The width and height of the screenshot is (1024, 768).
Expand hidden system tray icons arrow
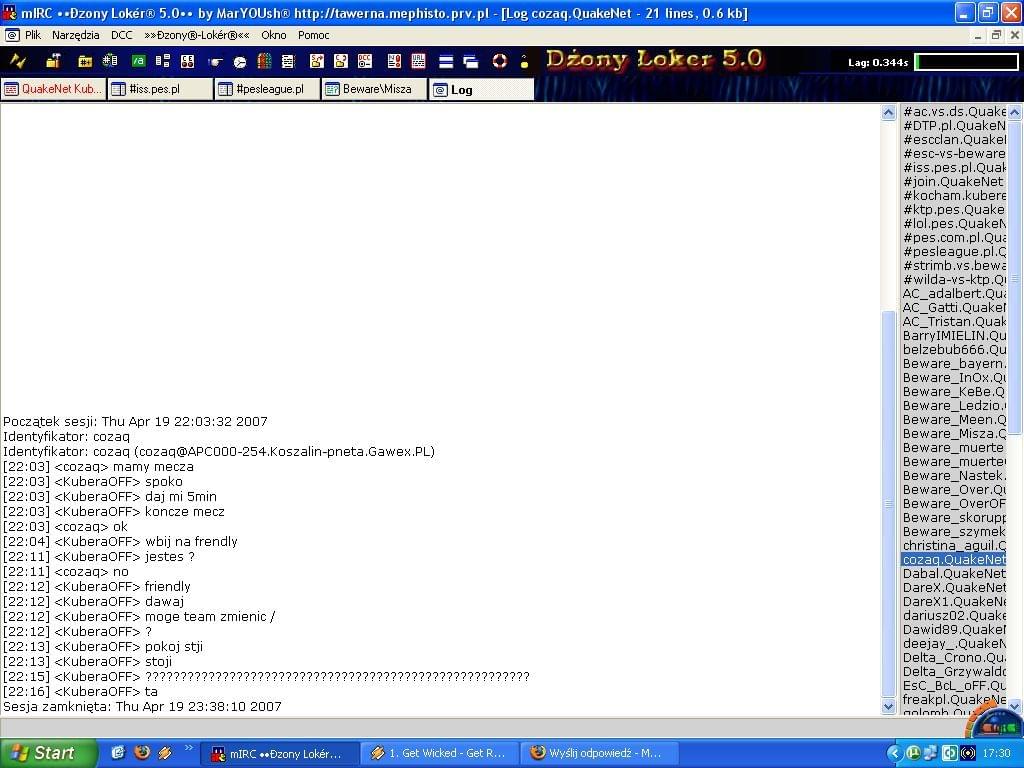(x=894, y=753)
